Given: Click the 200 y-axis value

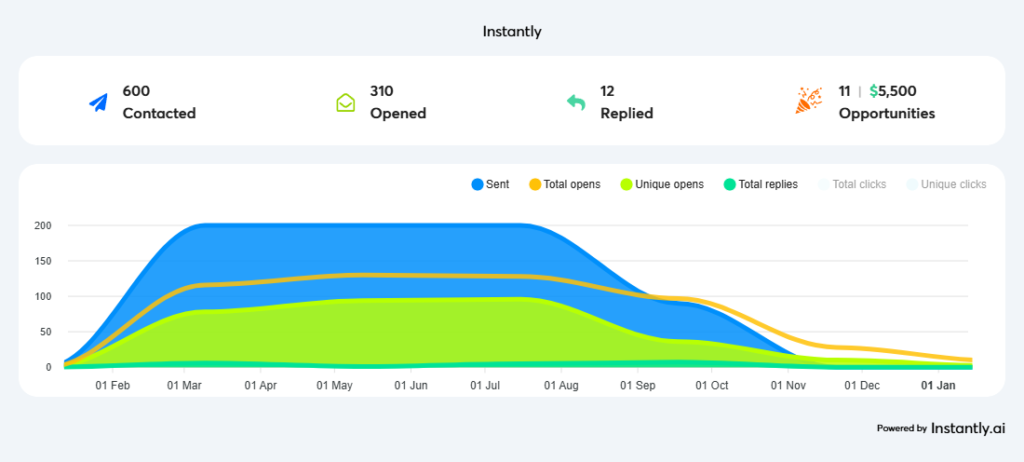Looking at the screenshot, I should click(x=42, y=225).
